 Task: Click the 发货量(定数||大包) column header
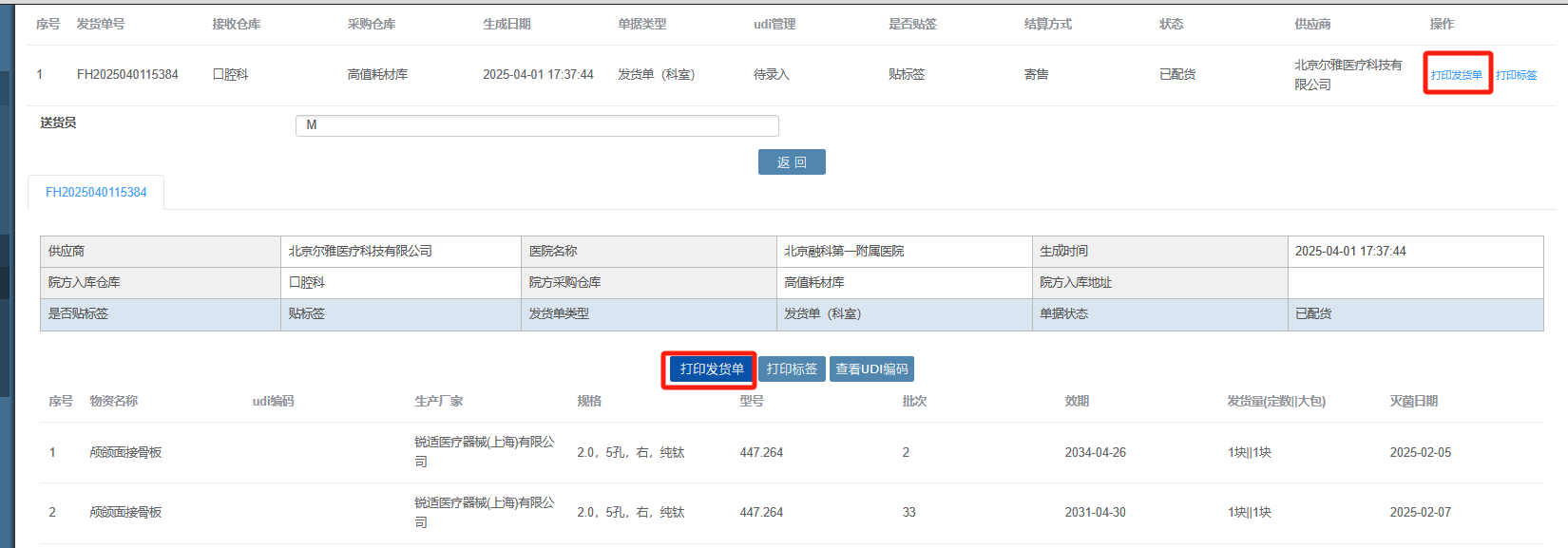(x=1275, y=401)
